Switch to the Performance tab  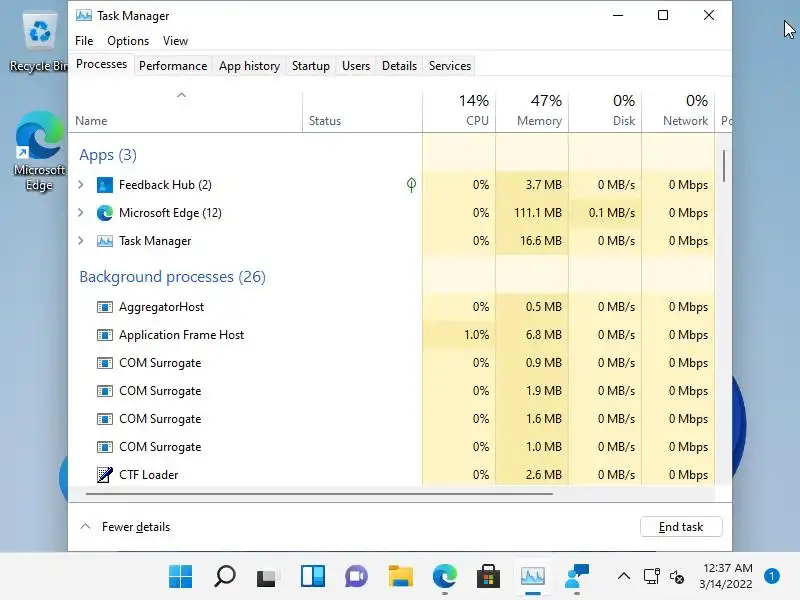(x=173, y=66)
